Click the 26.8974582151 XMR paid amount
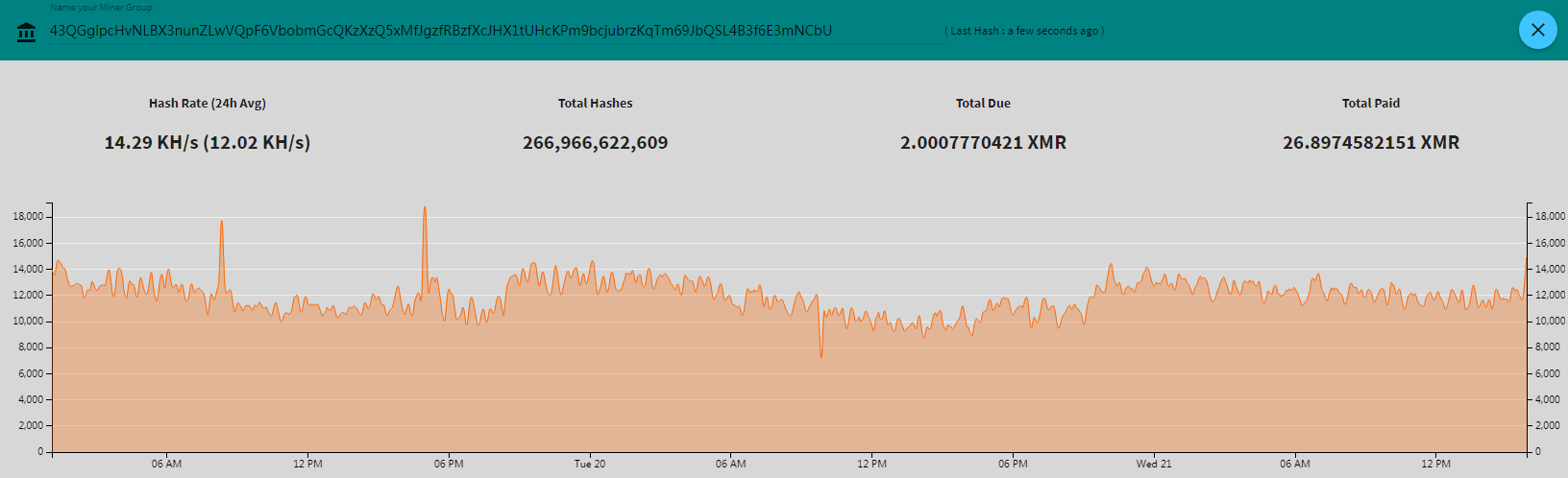This screenshot has width=1568, height=478. pos(1370,143)
